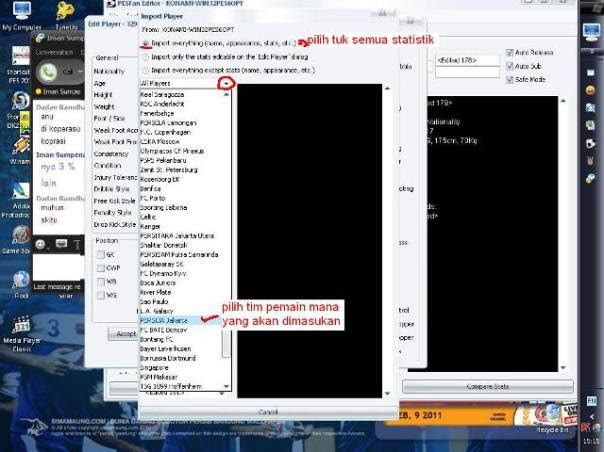Click team dropdown list scrollbar down arrow

coord(226,386)
